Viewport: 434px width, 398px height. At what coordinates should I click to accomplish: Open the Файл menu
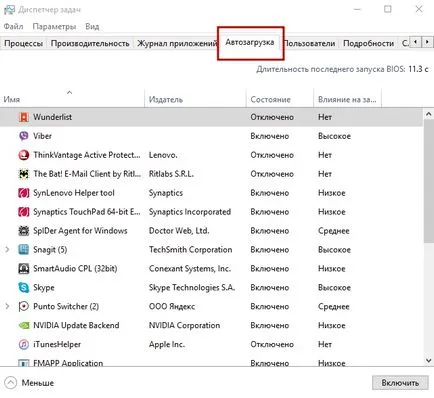coord(13,26)
